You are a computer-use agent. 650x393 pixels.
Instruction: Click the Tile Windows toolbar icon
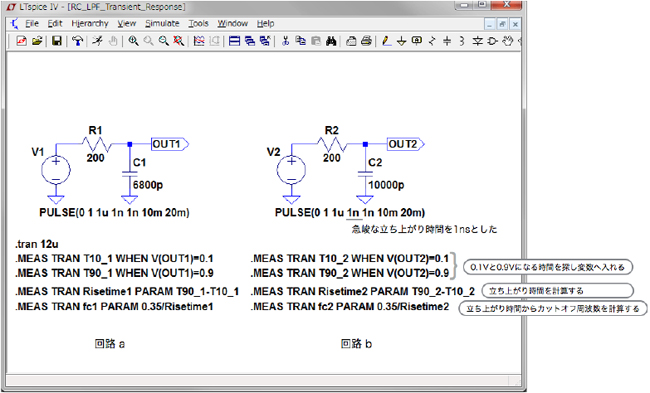point(234,41)
